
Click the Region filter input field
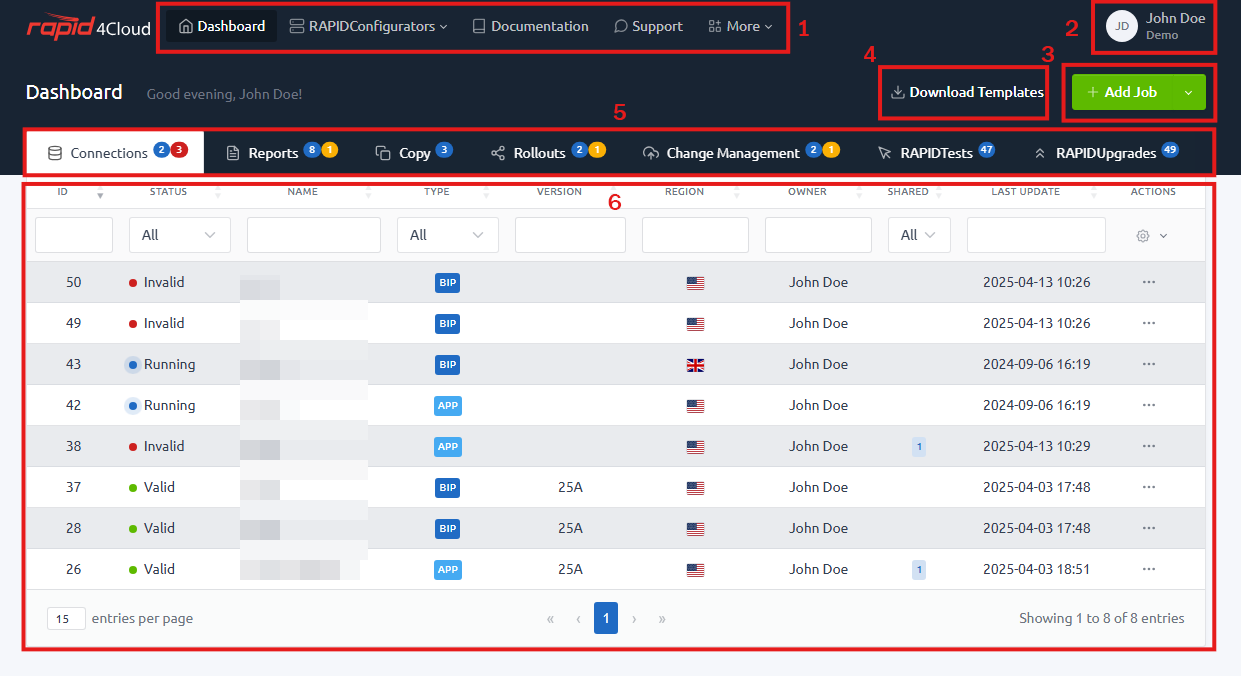tap(695, 235)
